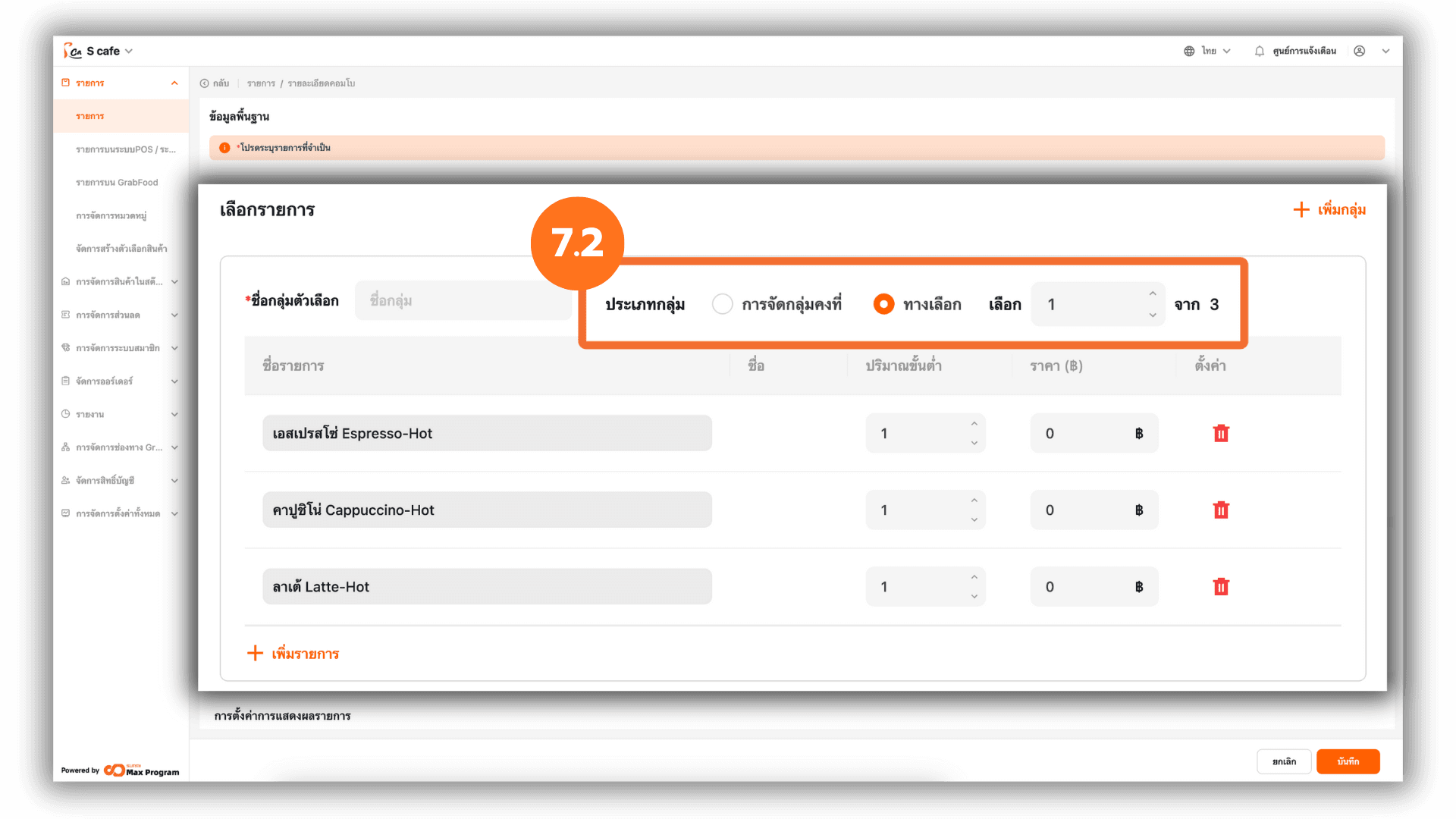The width and height of the screenshot is (1456, 819).
Task: Collapse รายการ sidebar section chevron
Action: pos(174,83)
